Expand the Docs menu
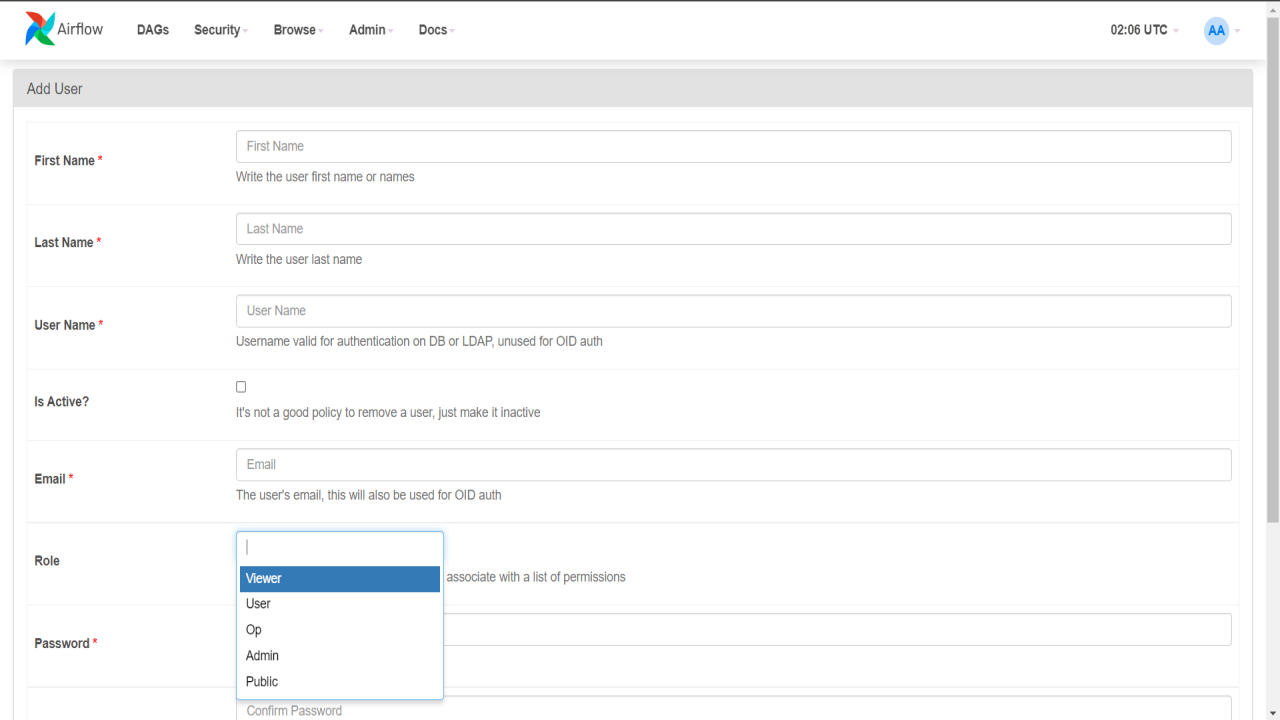This screenshot has width=1280, height=720. pos(436,30)
